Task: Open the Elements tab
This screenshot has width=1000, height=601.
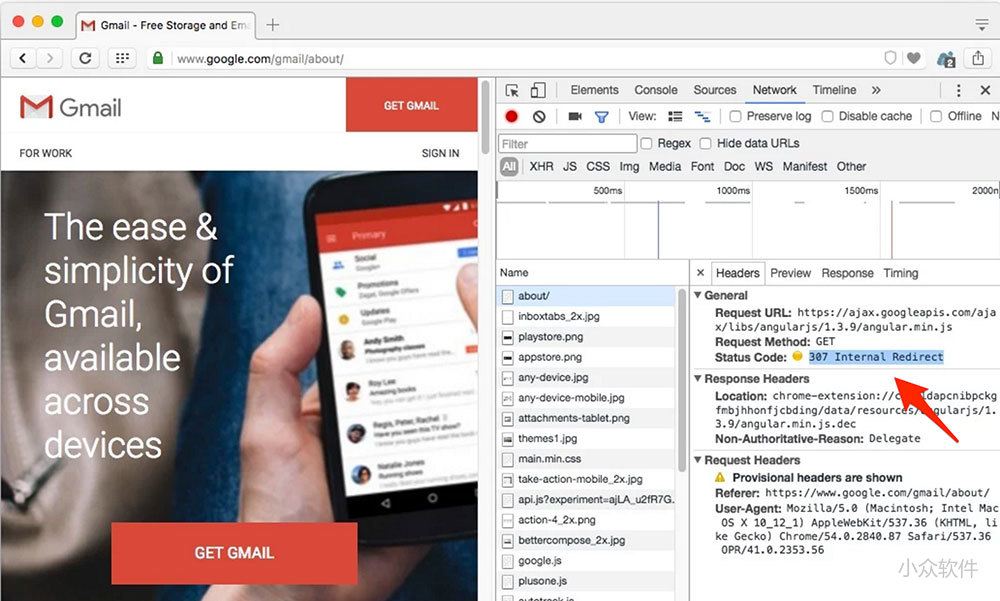Action: coord(594,90)
